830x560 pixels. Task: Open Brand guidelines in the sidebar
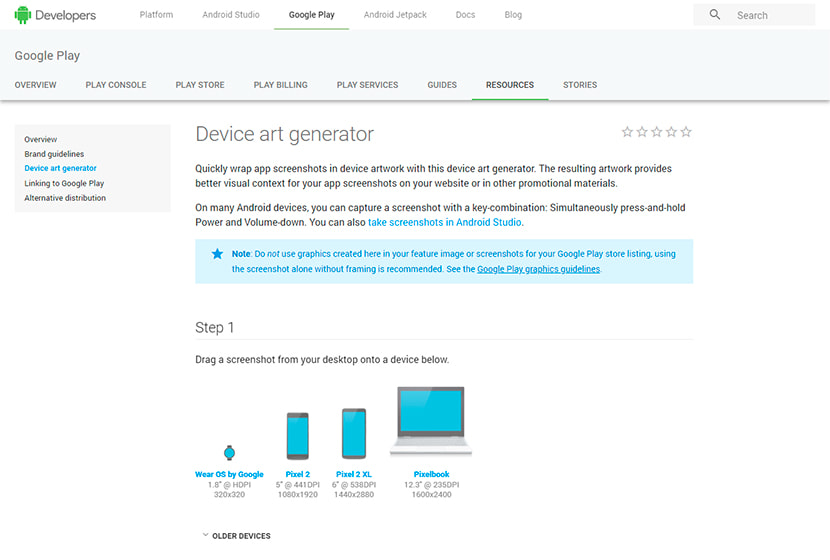coord(54,154)
